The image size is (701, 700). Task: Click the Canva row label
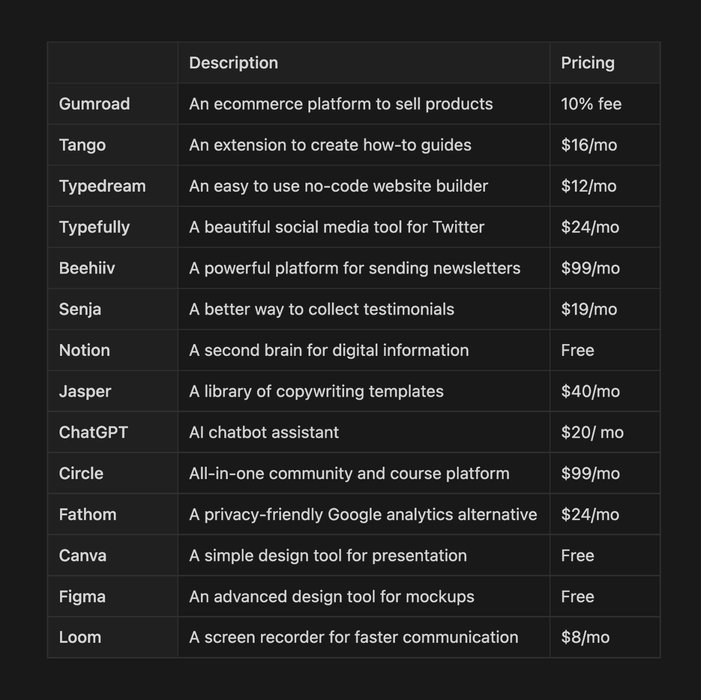tap(82, 555)
